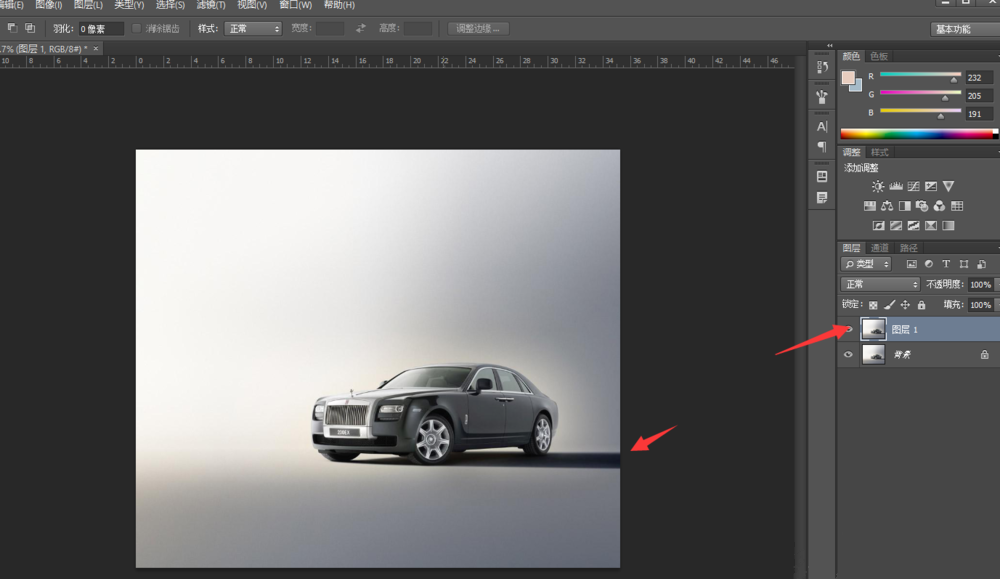
Task: Toggle visibility of the 背景 layer
Action: pos(848,354)
